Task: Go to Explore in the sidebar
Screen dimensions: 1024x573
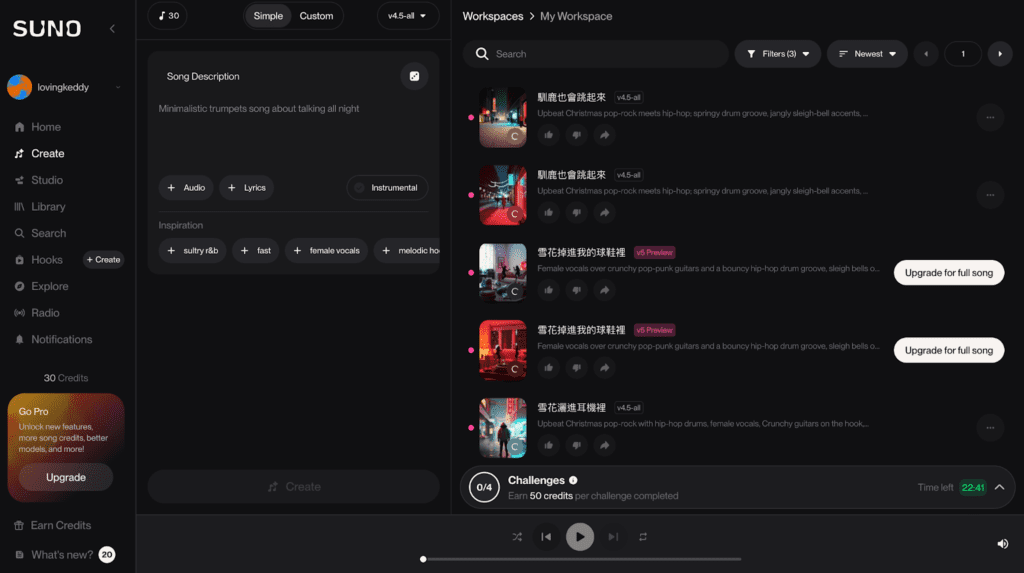Action: [49, 286]
